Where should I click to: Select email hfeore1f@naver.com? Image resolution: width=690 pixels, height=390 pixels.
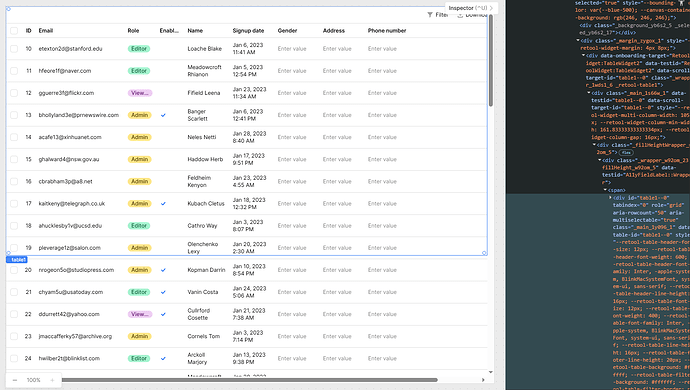click(x=65, y=71)
